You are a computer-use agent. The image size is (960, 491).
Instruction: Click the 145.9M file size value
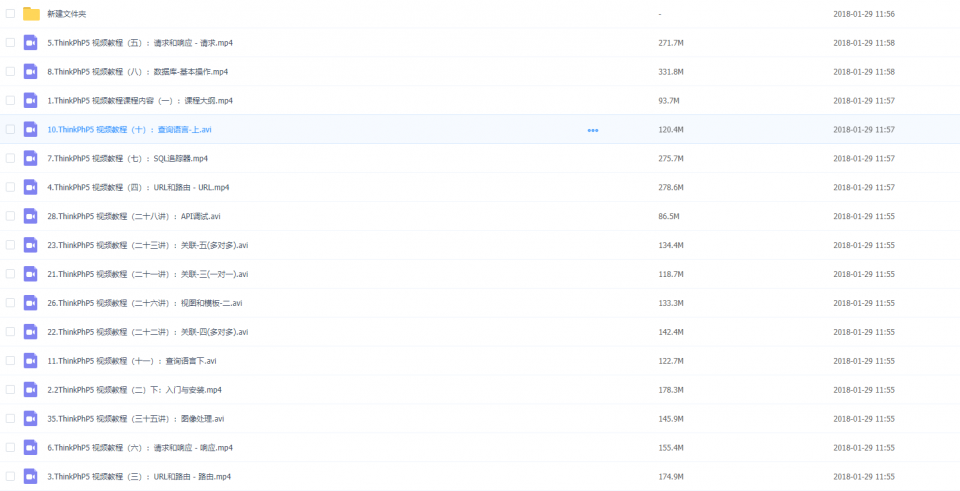[671, 419]
